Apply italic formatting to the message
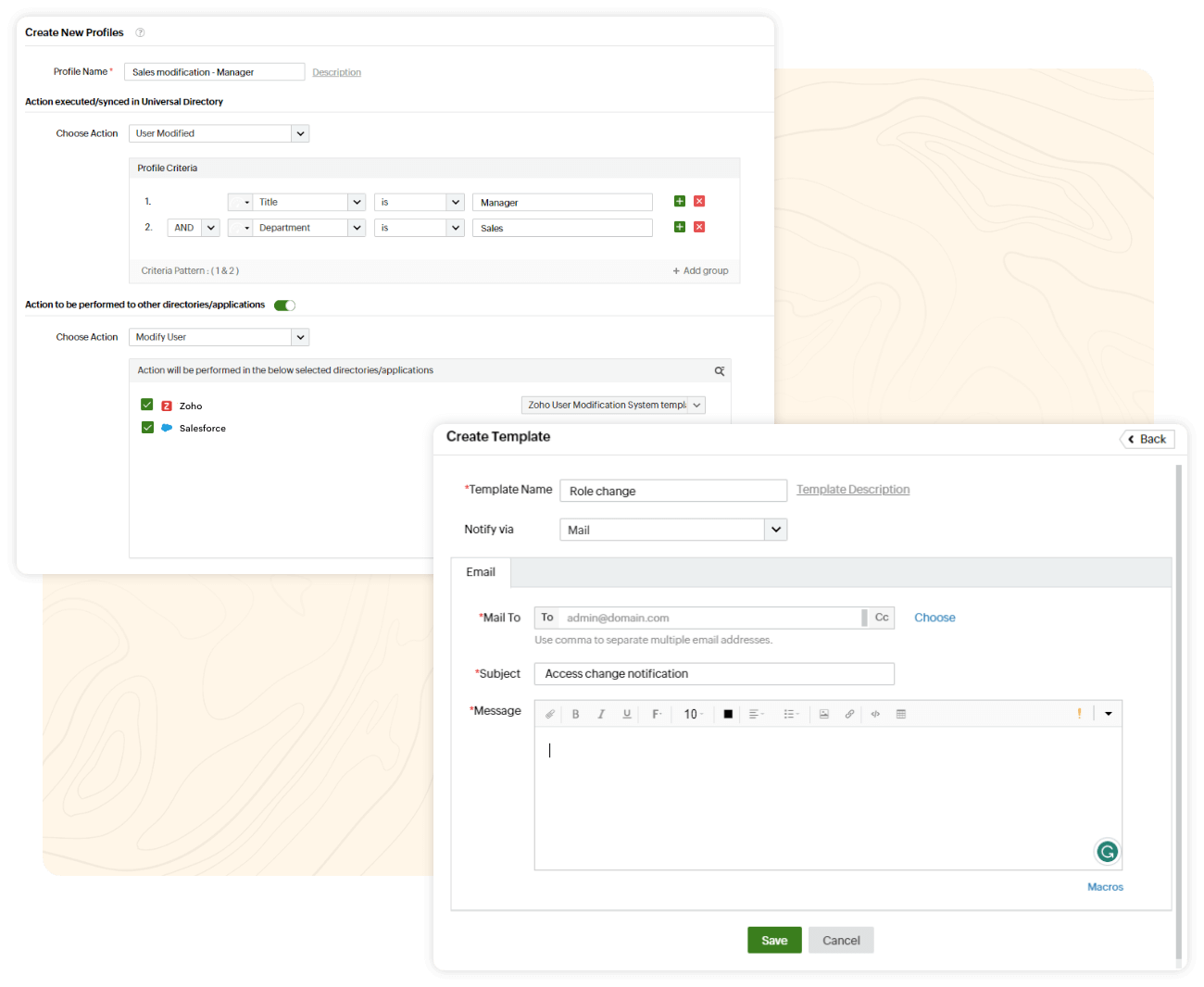This screenshot has width=1204, height=987. point(601,713)
